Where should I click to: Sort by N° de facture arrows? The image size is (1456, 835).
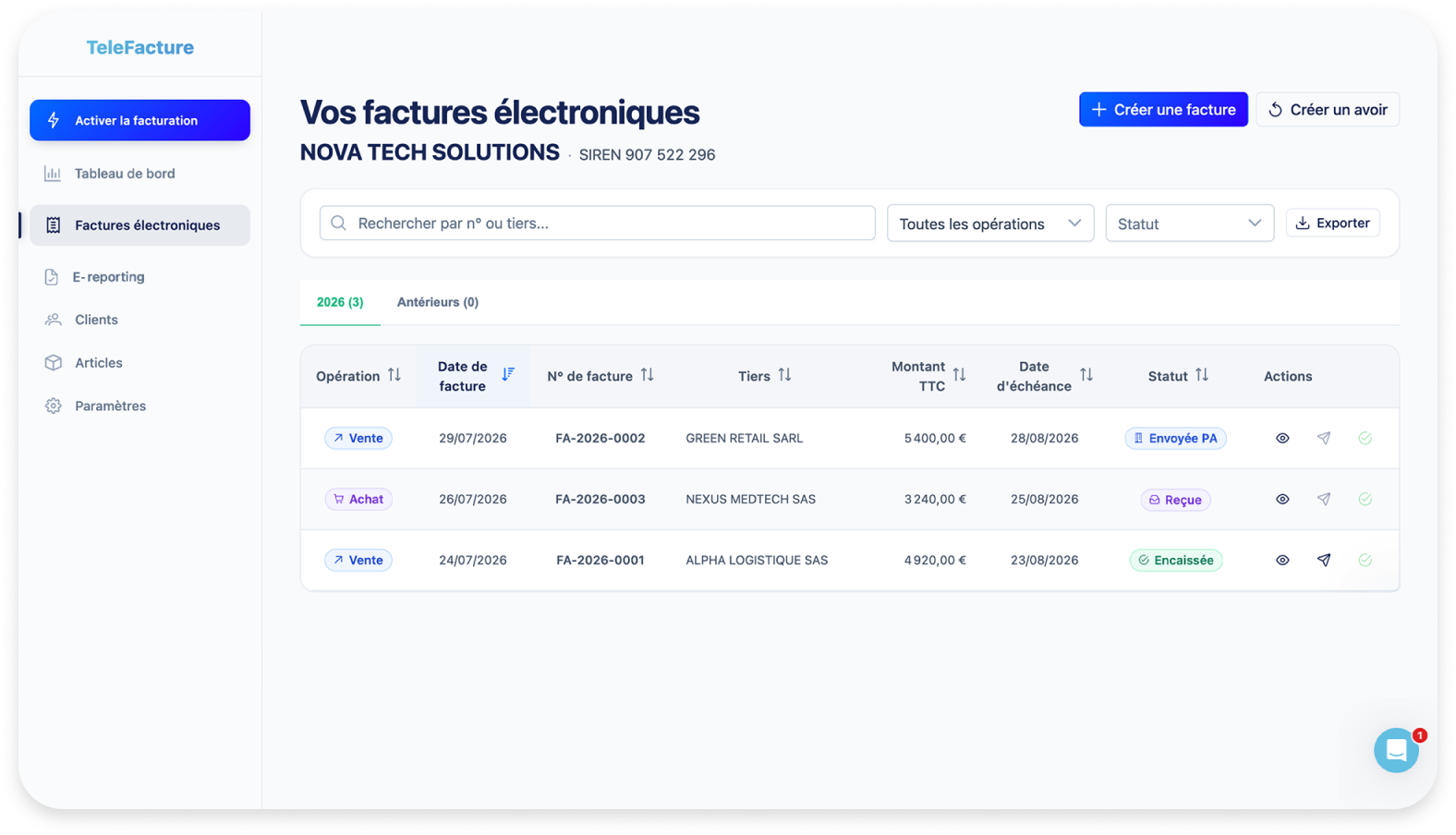pyautogui.click(x=648, y=375)
